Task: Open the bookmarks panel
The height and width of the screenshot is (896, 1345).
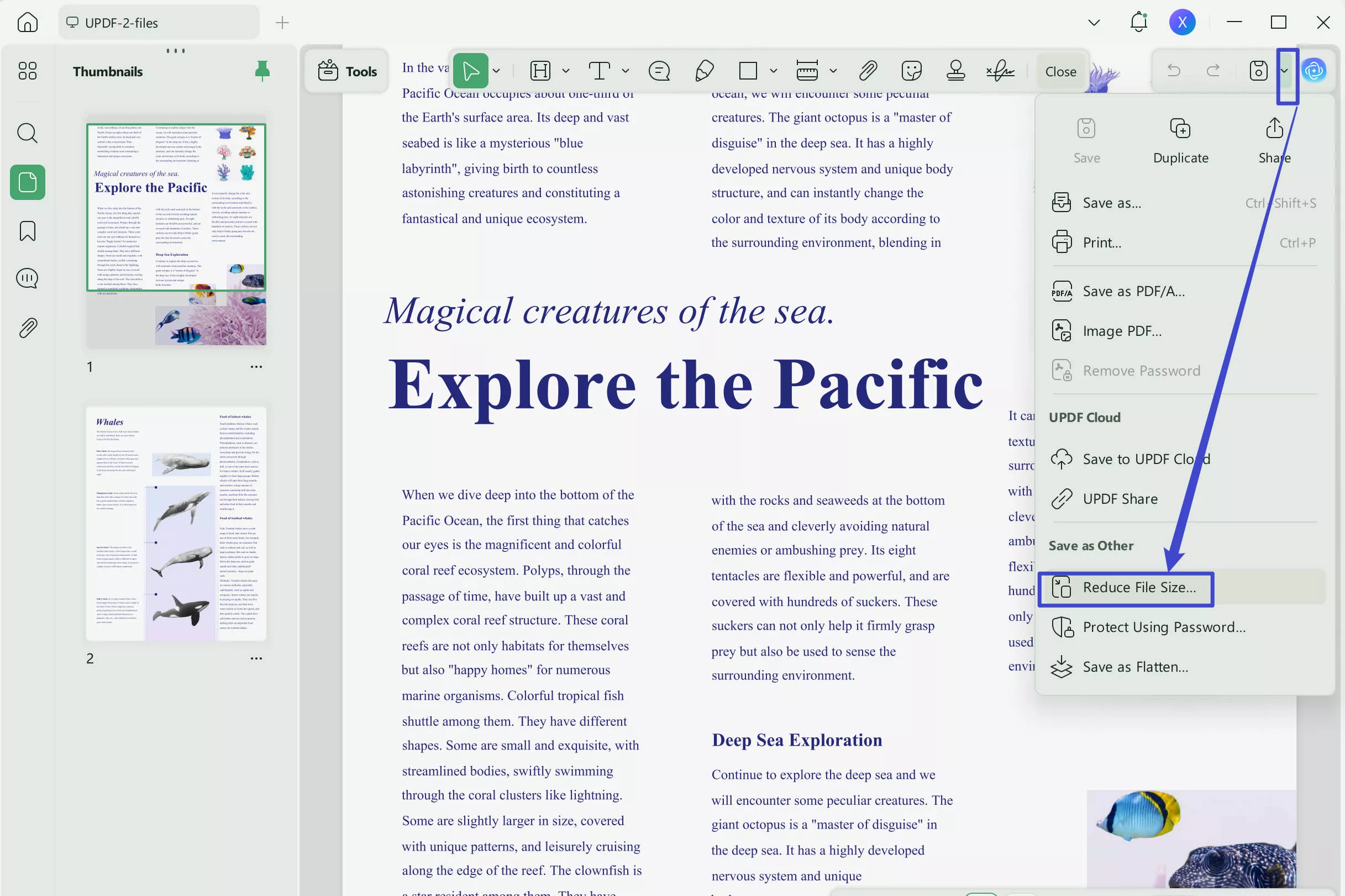Action: click(27, 231)
